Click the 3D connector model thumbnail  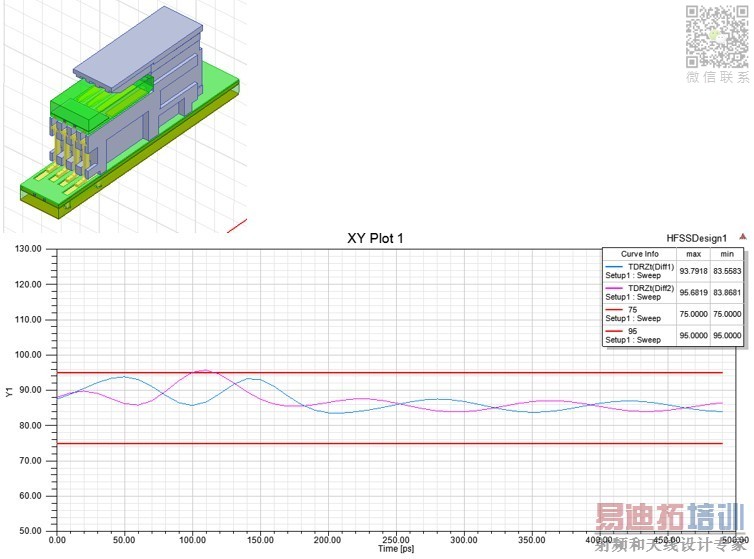[x=130, y=113]
